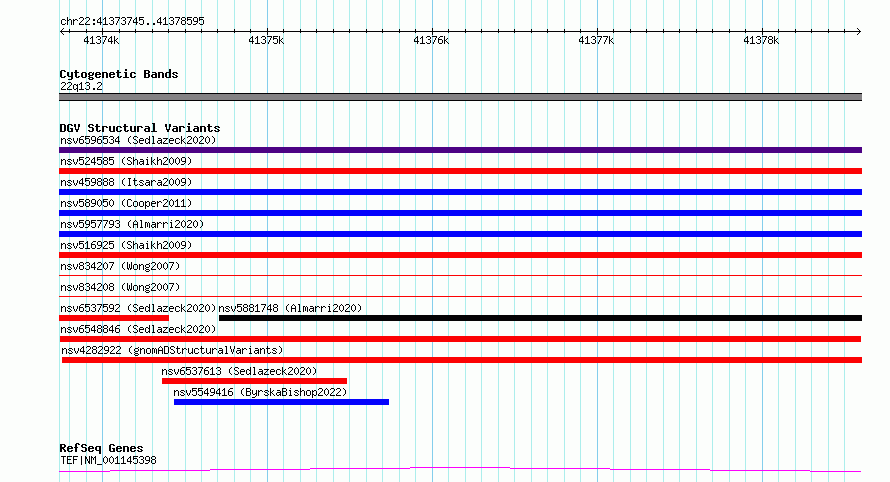Select the 41378k ruler tick label
This screenshot has height=482, width=890.
761,40
